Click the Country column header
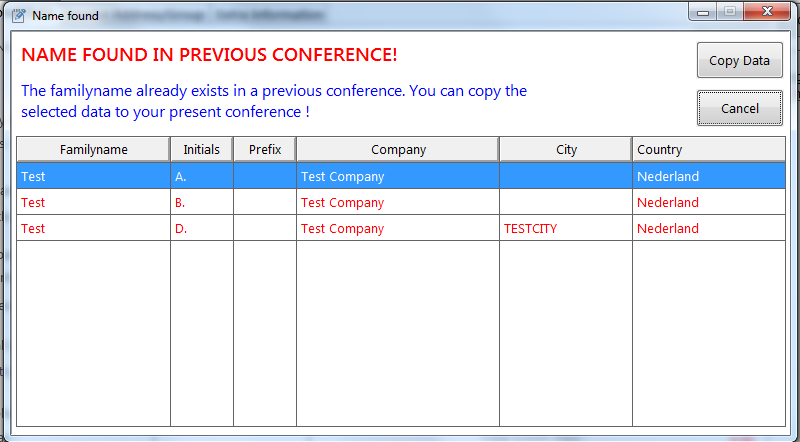The image size is (800, 442). (708, 150)
